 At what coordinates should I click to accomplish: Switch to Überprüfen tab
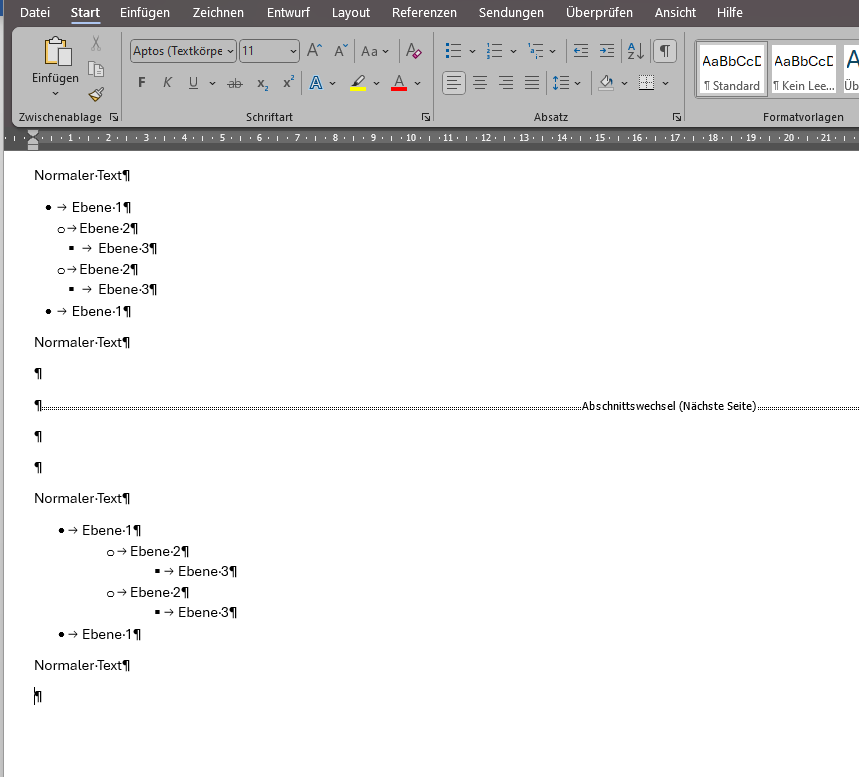pos(599,12)
